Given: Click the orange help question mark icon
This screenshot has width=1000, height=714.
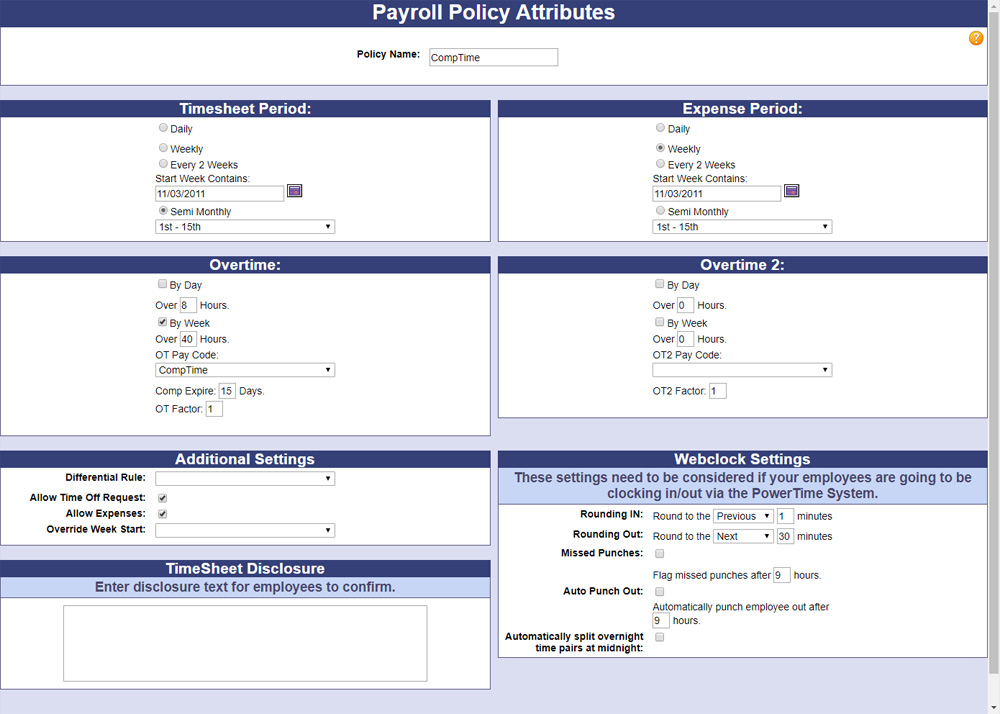Looking at the screenshot, I should tap(976, 38).
